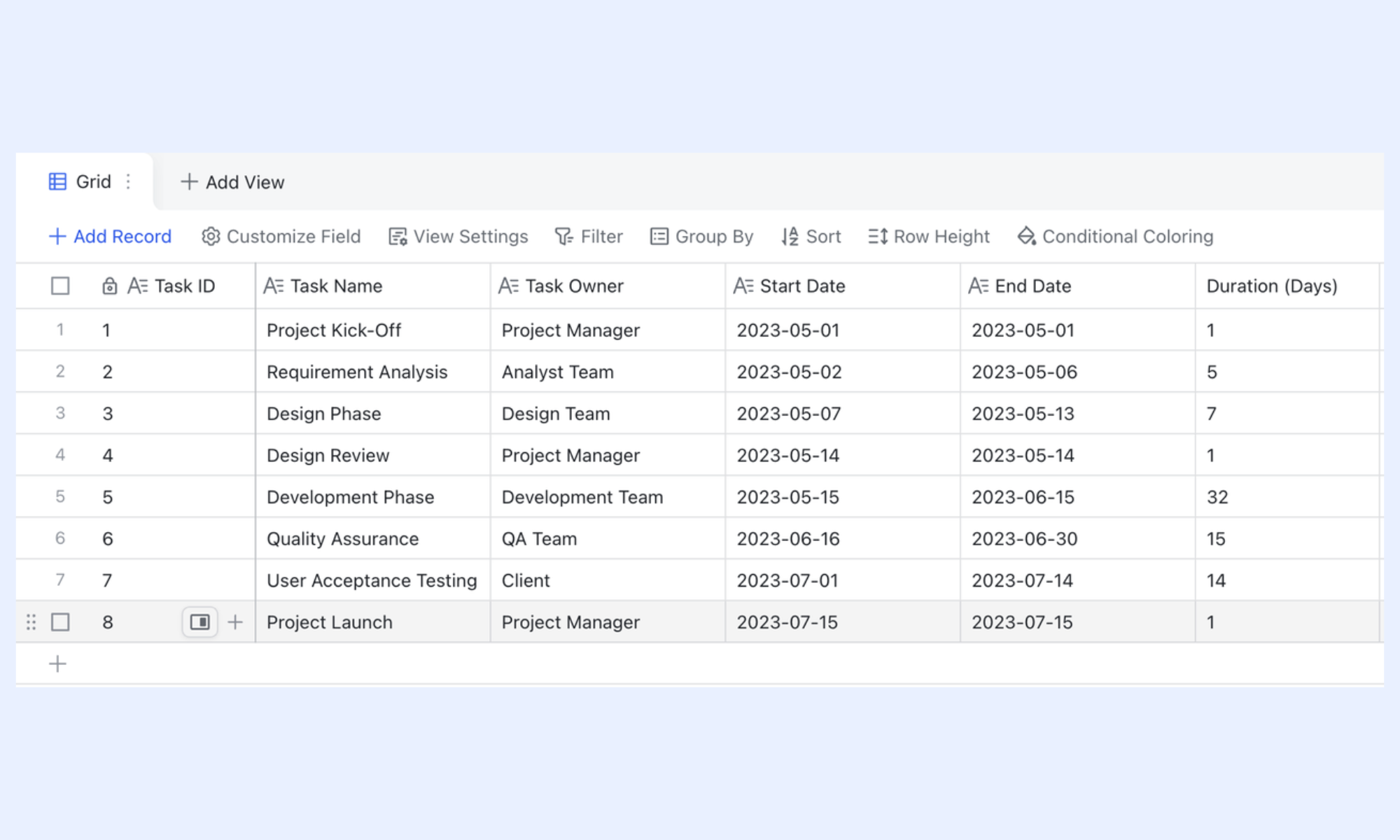Open View Settings

pyautogui.click(x=458, y=237)
